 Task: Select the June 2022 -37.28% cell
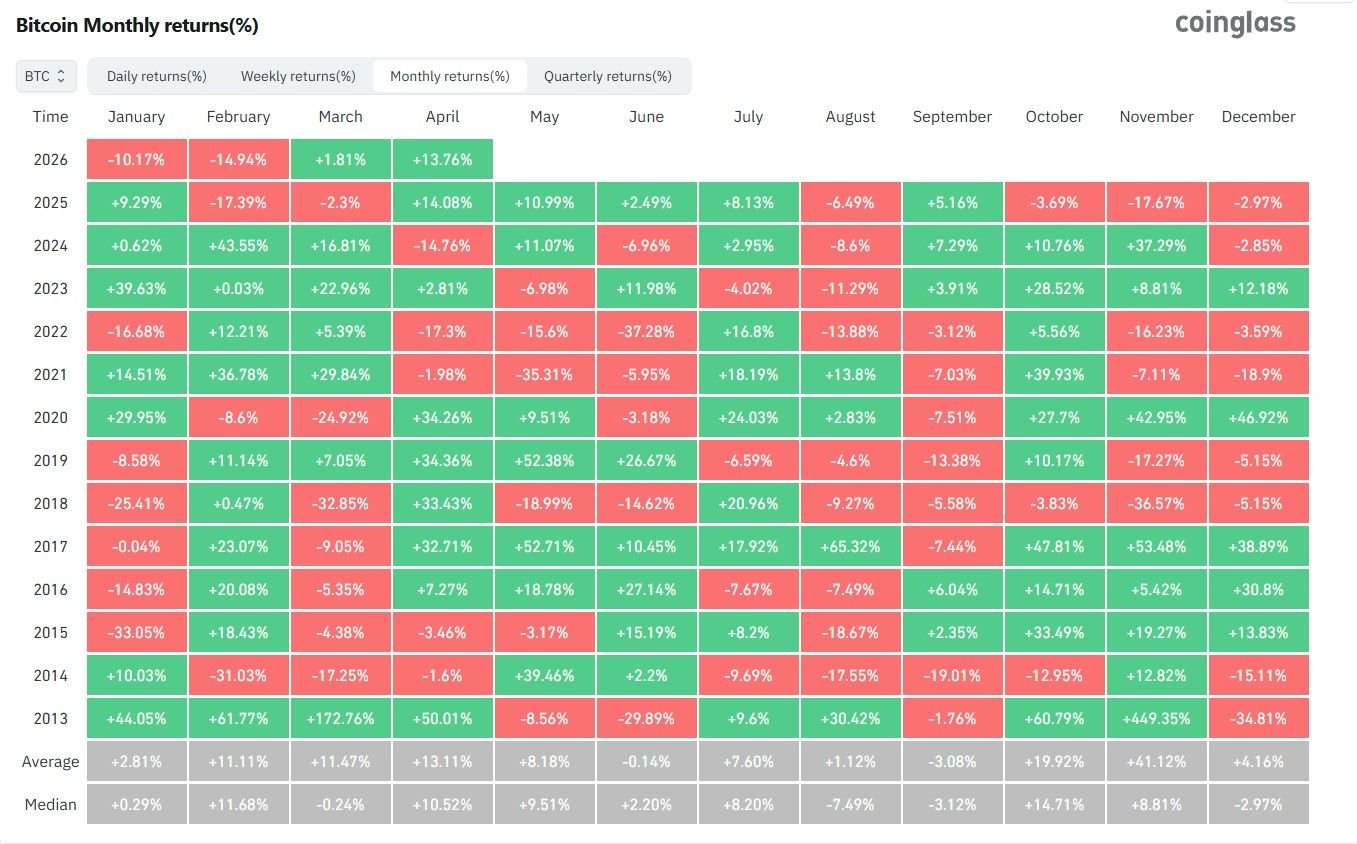click(646, 331)
